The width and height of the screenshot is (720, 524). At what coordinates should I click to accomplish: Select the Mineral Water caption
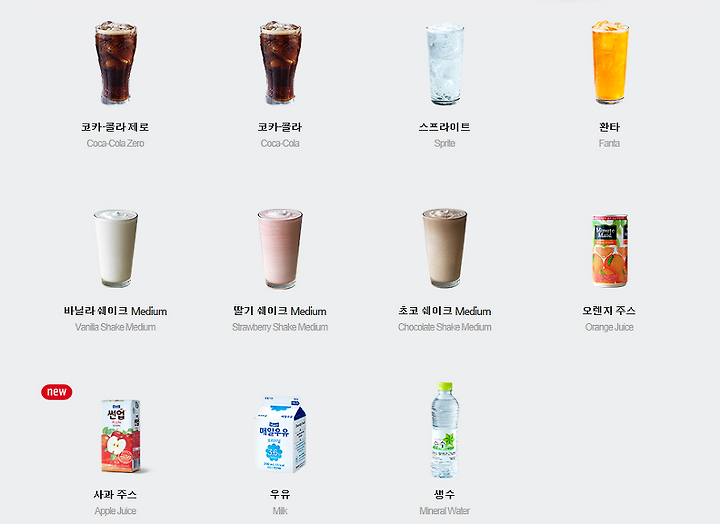tap(444, 511)
